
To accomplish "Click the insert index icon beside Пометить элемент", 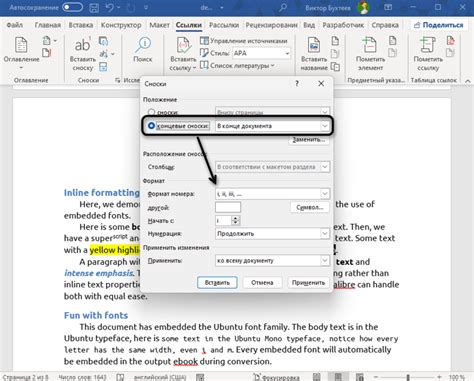I will pos(393,41).
